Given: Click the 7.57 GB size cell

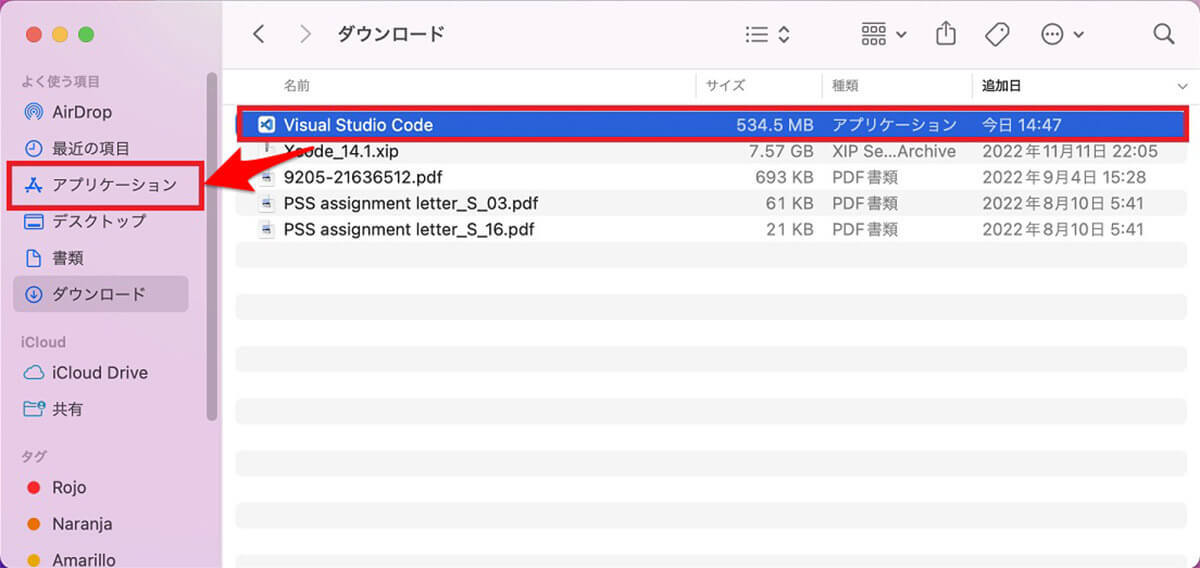Looking at the screenshot, I should pos(782,152).
